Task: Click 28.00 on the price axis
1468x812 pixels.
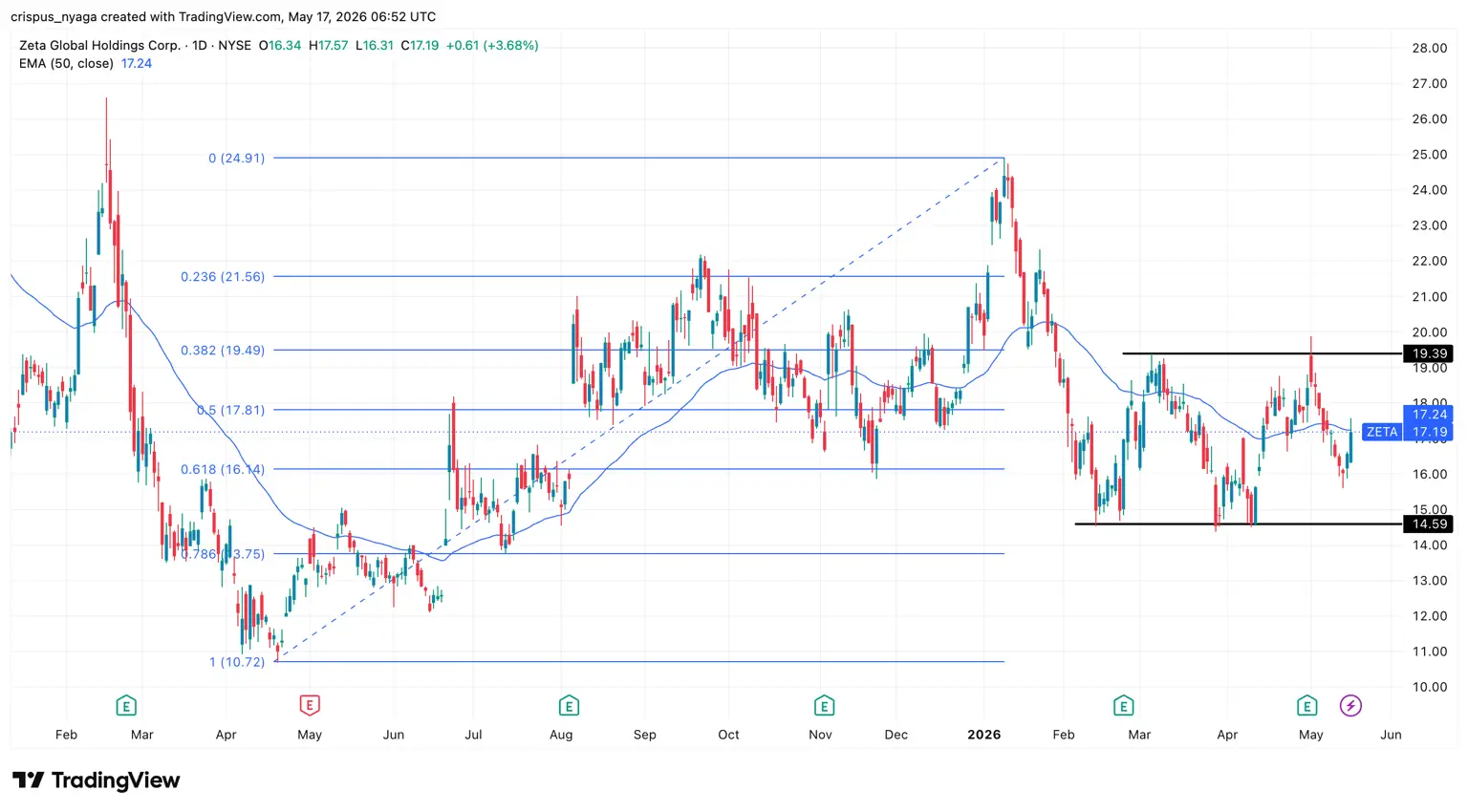Action: [x=1430, y=48]
